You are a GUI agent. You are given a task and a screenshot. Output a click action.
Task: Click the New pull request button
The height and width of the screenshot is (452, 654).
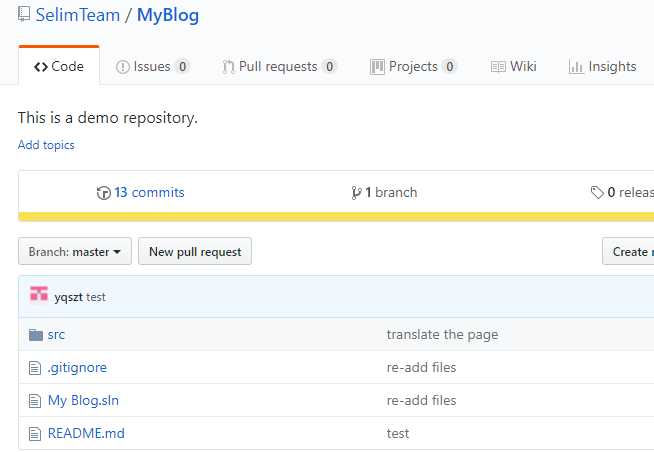(195, 251)
